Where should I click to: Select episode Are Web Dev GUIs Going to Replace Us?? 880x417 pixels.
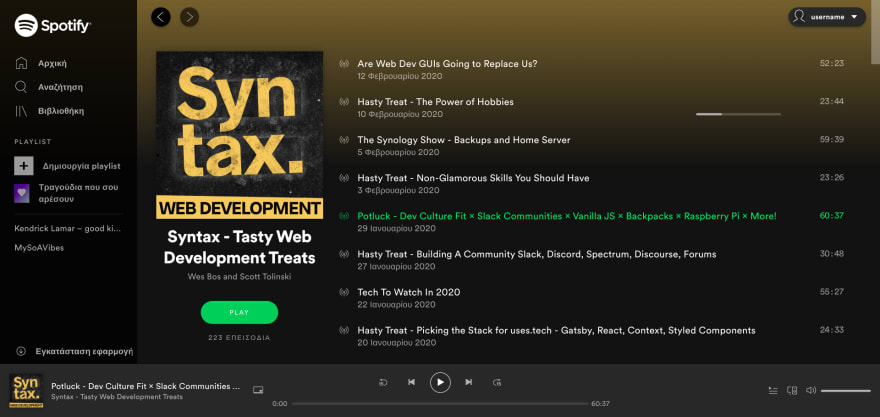coord(447,63)
